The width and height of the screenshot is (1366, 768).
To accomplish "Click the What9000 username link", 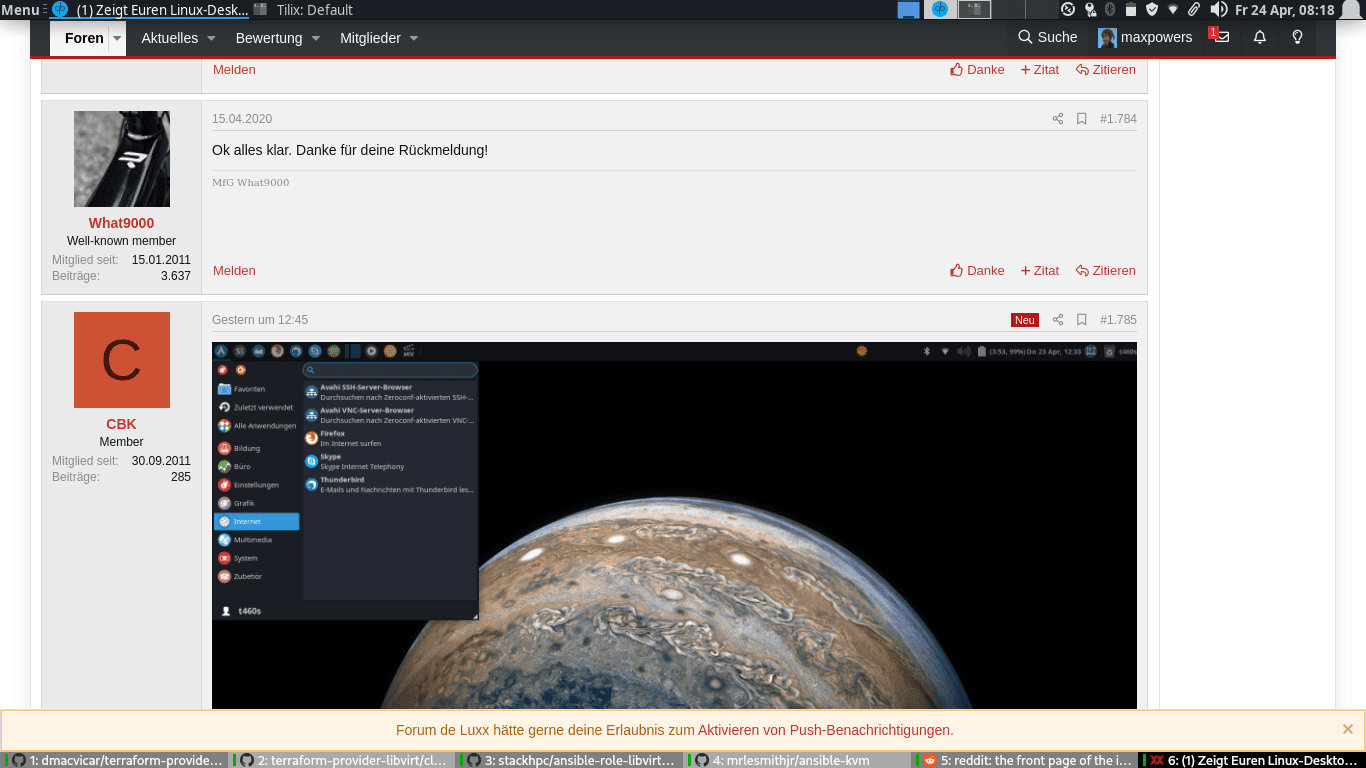I will click(121, 223).
